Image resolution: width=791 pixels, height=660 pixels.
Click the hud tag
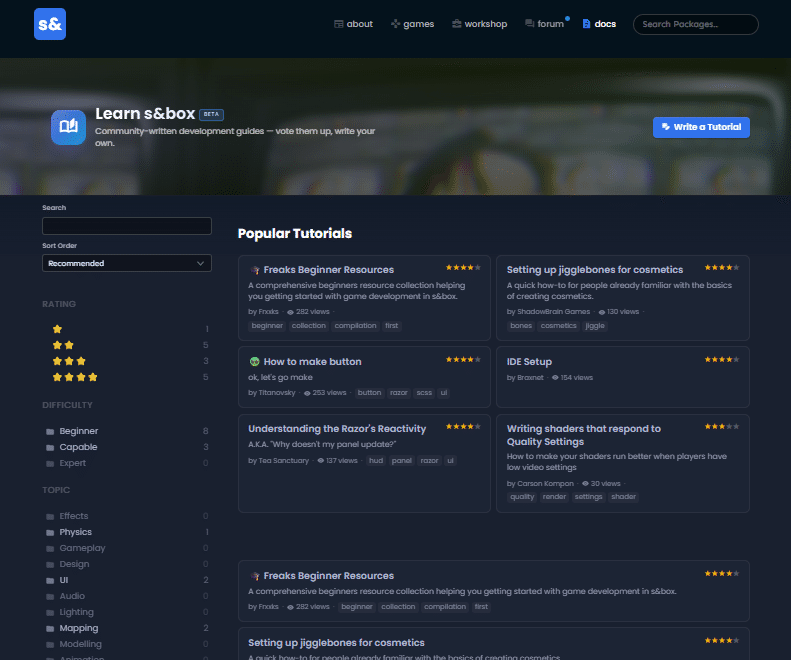[x=376, y=460]
